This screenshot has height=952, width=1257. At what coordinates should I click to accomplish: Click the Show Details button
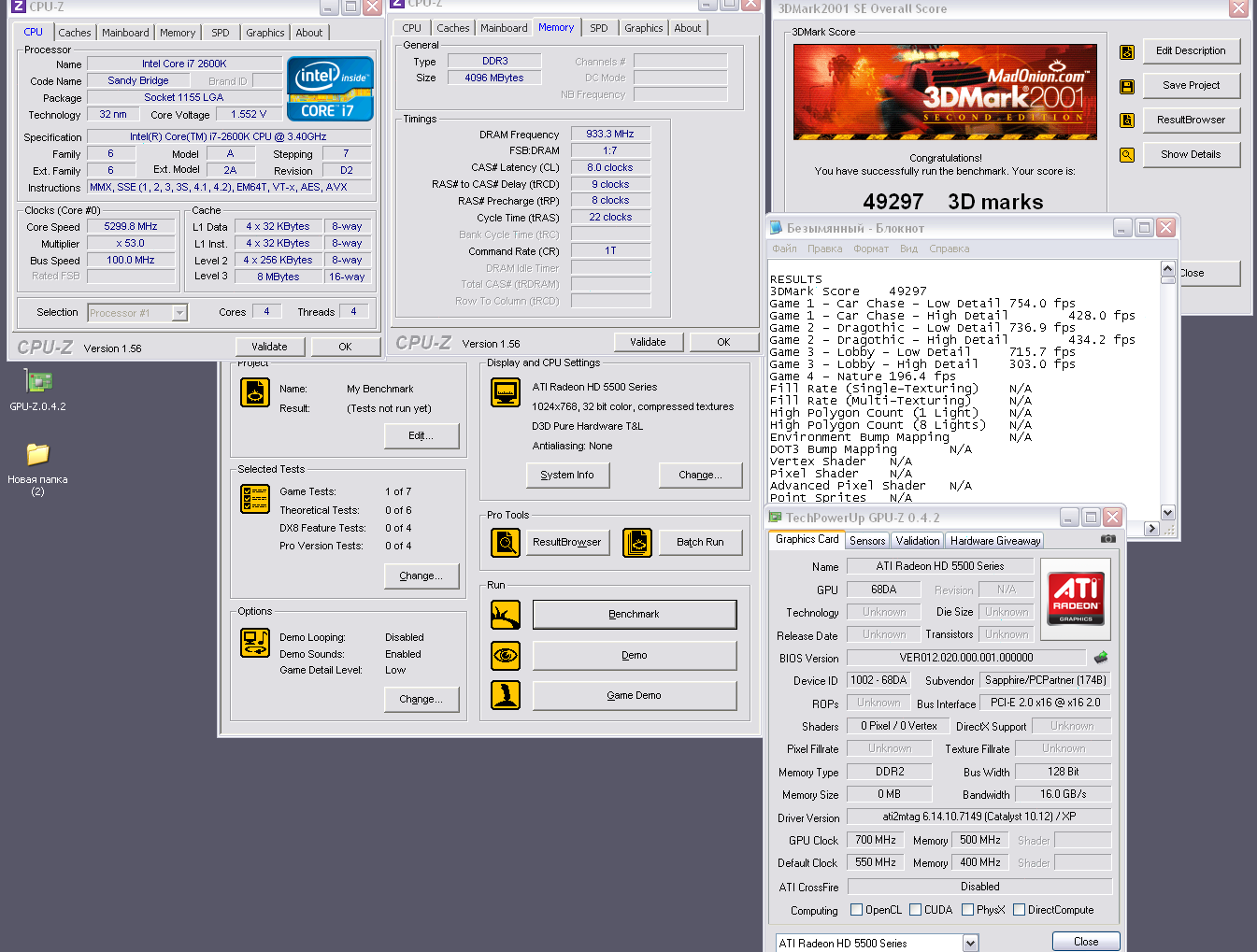click(x=1192, y=154)
